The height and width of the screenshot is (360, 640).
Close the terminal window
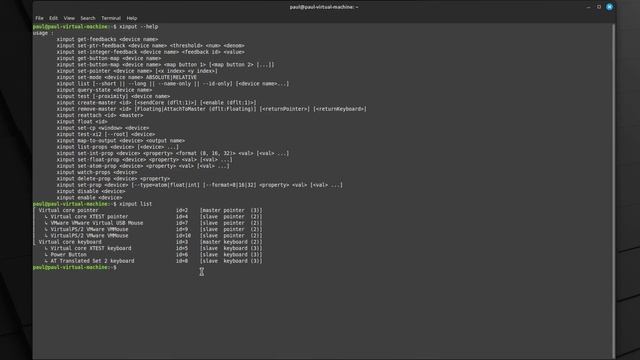click(x=609, y=7)
